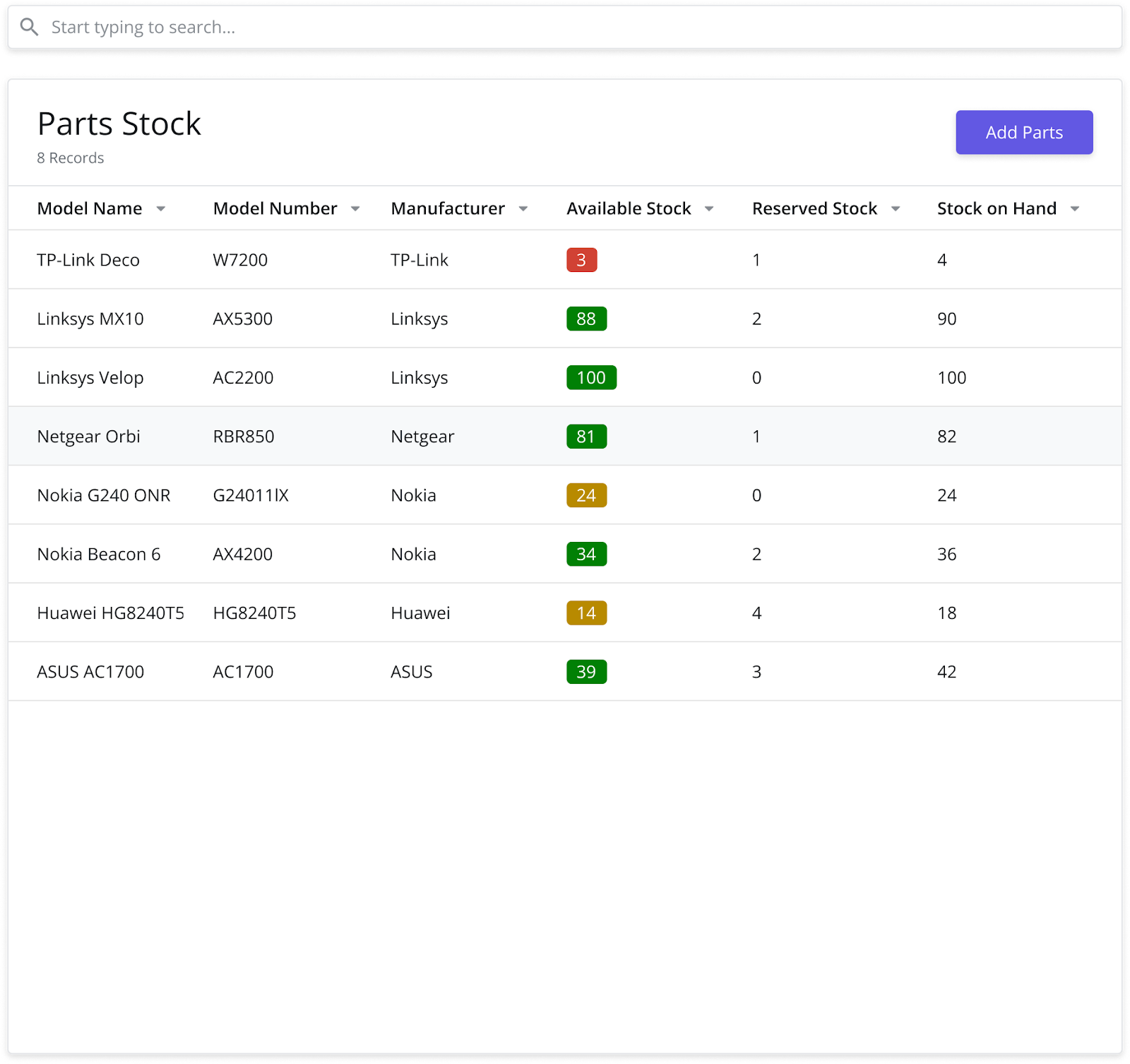Open the Model Number column dropdown arrow
The height and width of the screenshot is (1064, 1130).
(x=355, y=208)
